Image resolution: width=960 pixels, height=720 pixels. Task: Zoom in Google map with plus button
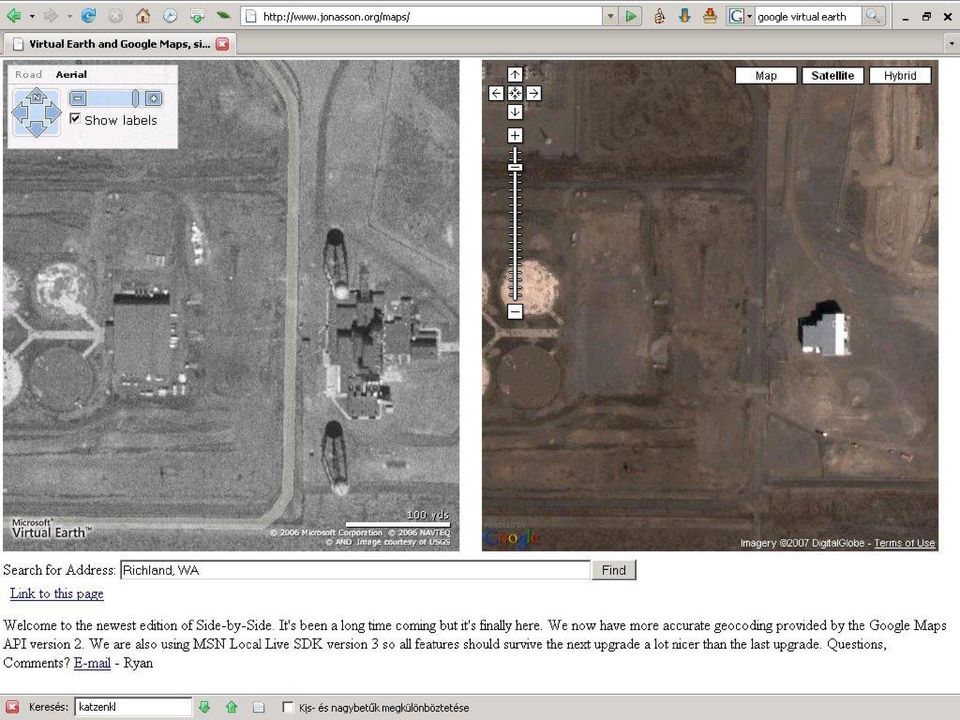tap(515, 135)
